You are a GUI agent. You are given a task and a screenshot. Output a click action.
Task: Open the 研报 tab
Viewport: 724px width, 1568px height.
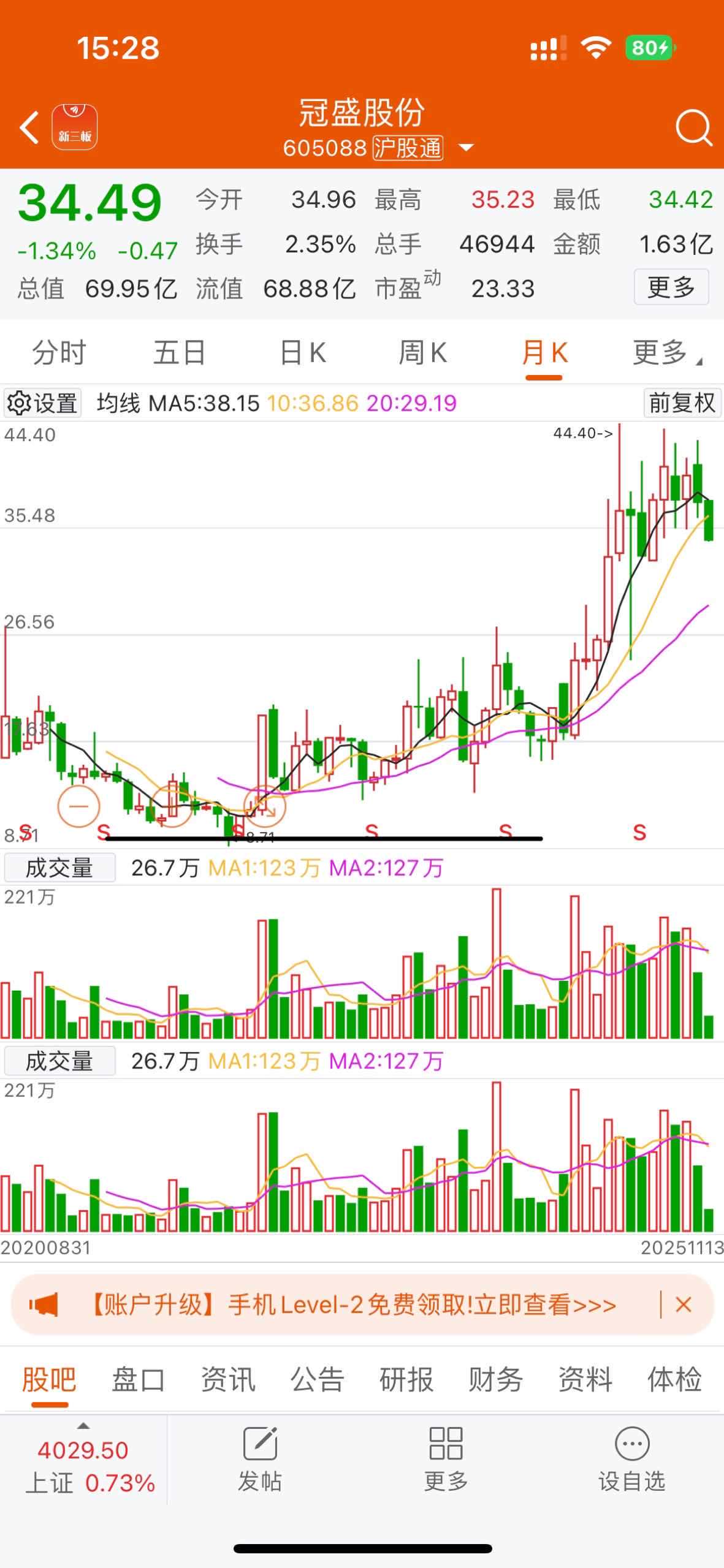pos(406,1380)
